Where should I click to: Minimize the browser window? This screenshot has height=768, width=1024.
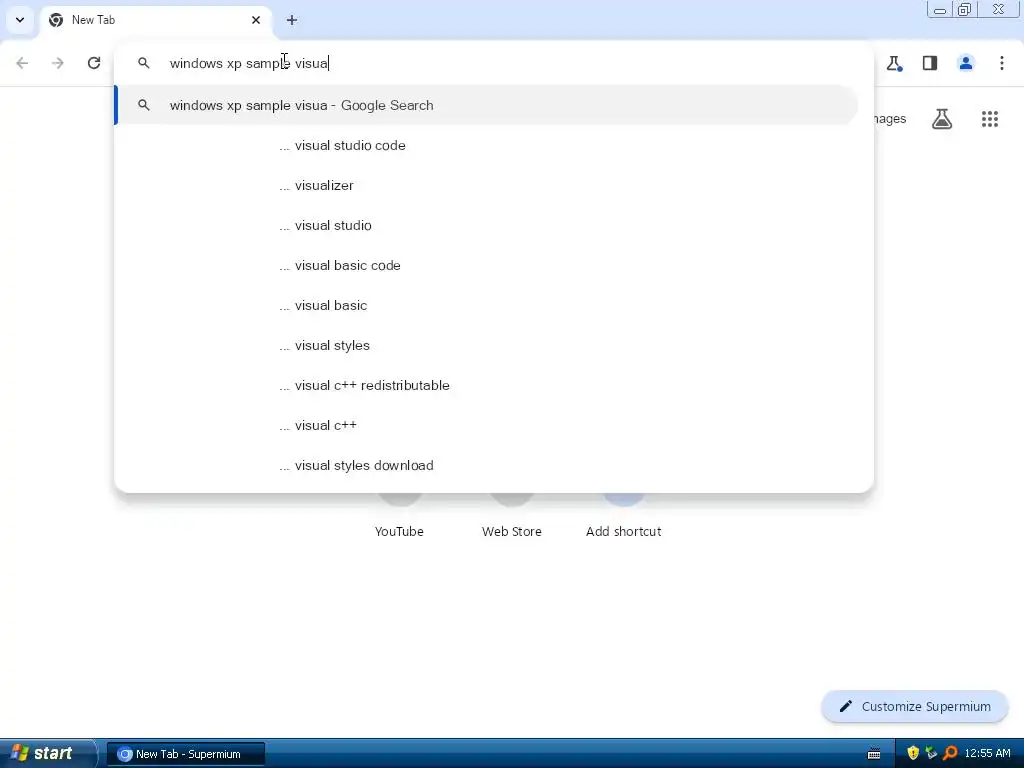940,10
